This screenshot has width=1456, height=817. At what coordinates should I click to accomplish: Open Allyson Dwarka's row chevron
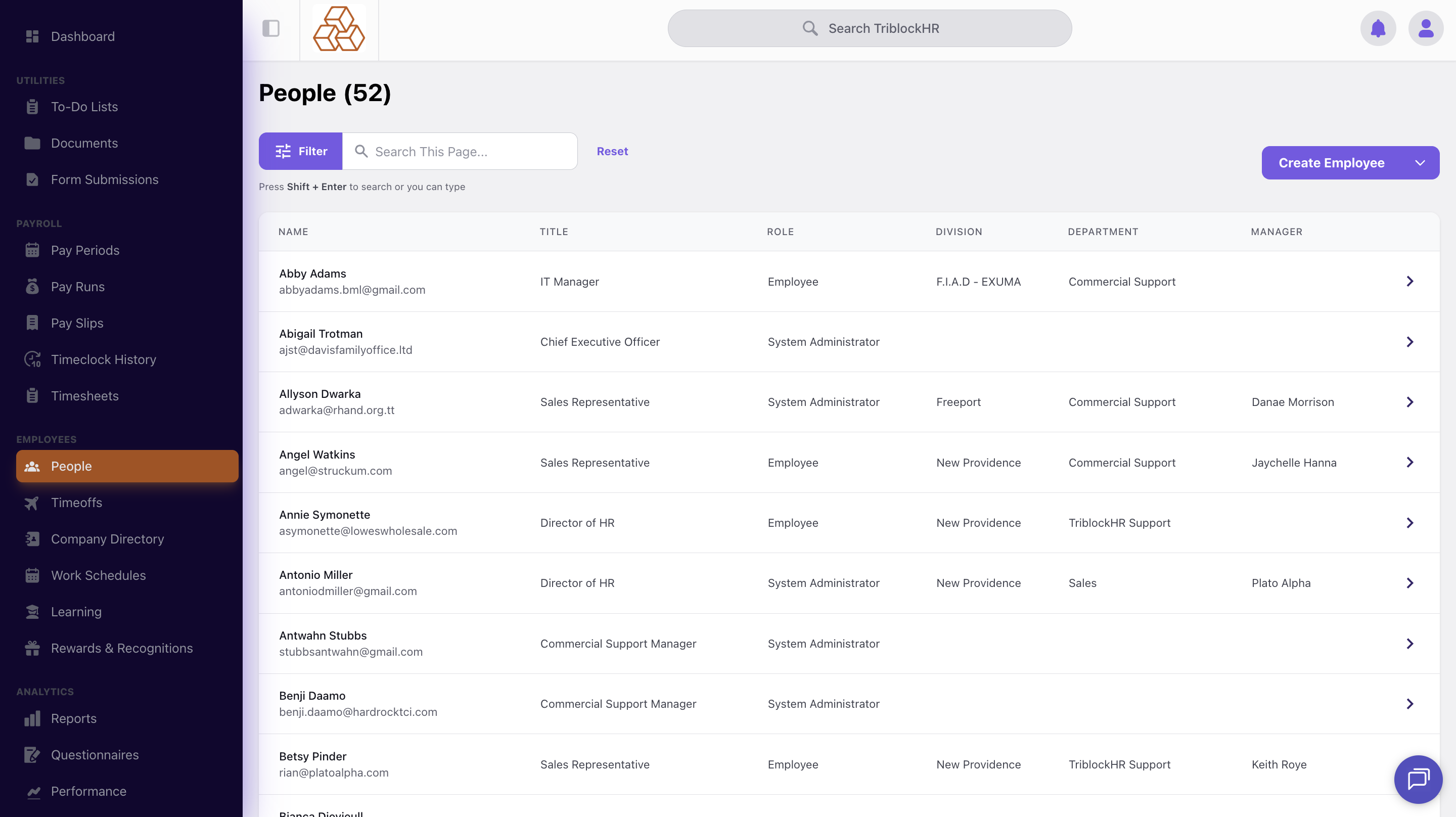click(1409, 402)
